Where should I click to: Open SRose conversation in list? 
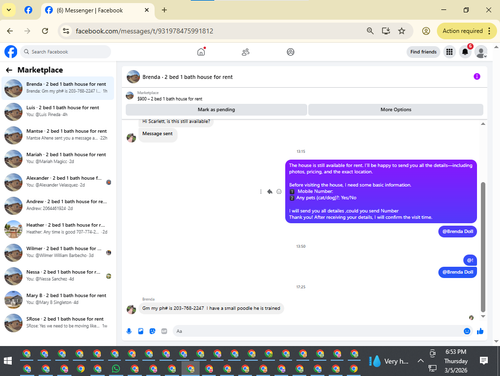click(x=58, y=323)
